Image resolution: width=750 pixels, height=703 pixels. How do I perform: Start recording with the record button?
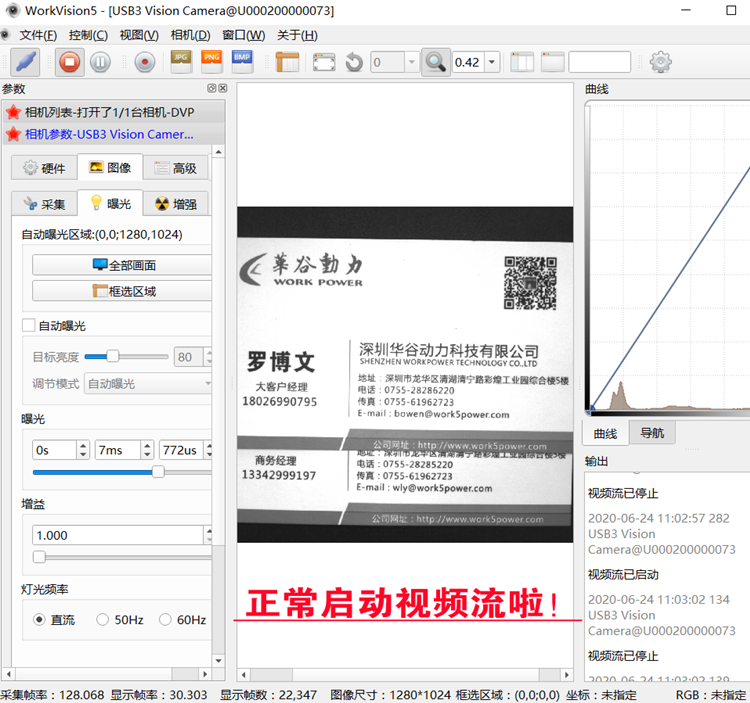pos(145,62)
